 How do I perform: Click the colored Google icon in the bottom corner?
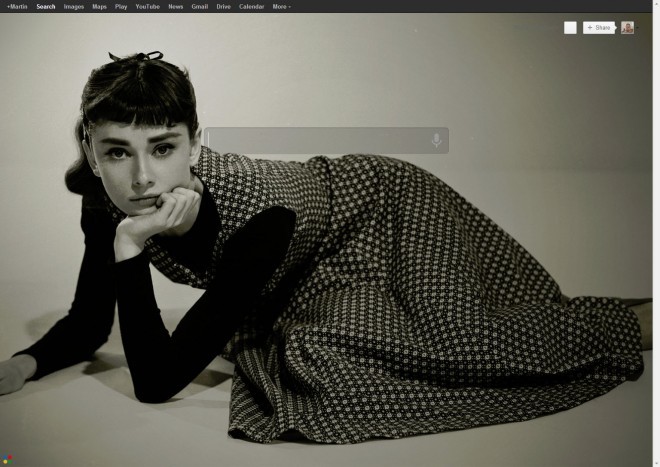6,460
